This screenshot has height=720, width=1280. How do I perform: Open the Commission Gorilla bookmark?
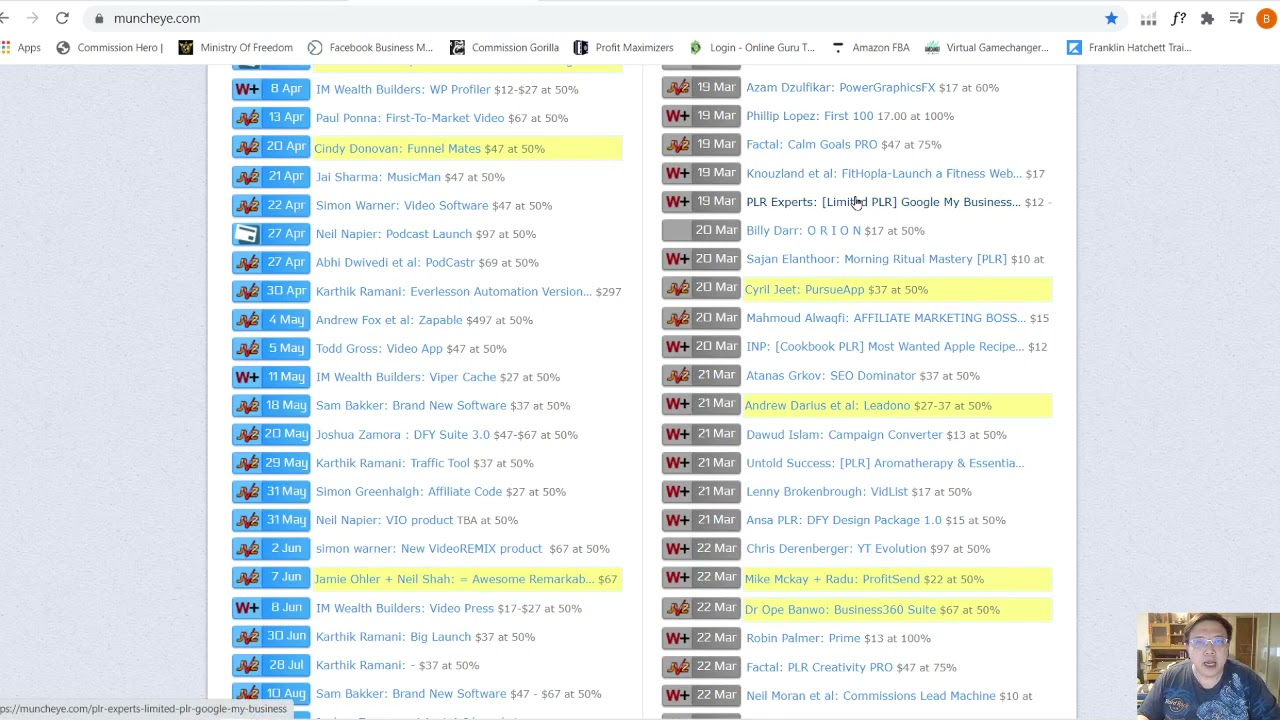point(505,47)
